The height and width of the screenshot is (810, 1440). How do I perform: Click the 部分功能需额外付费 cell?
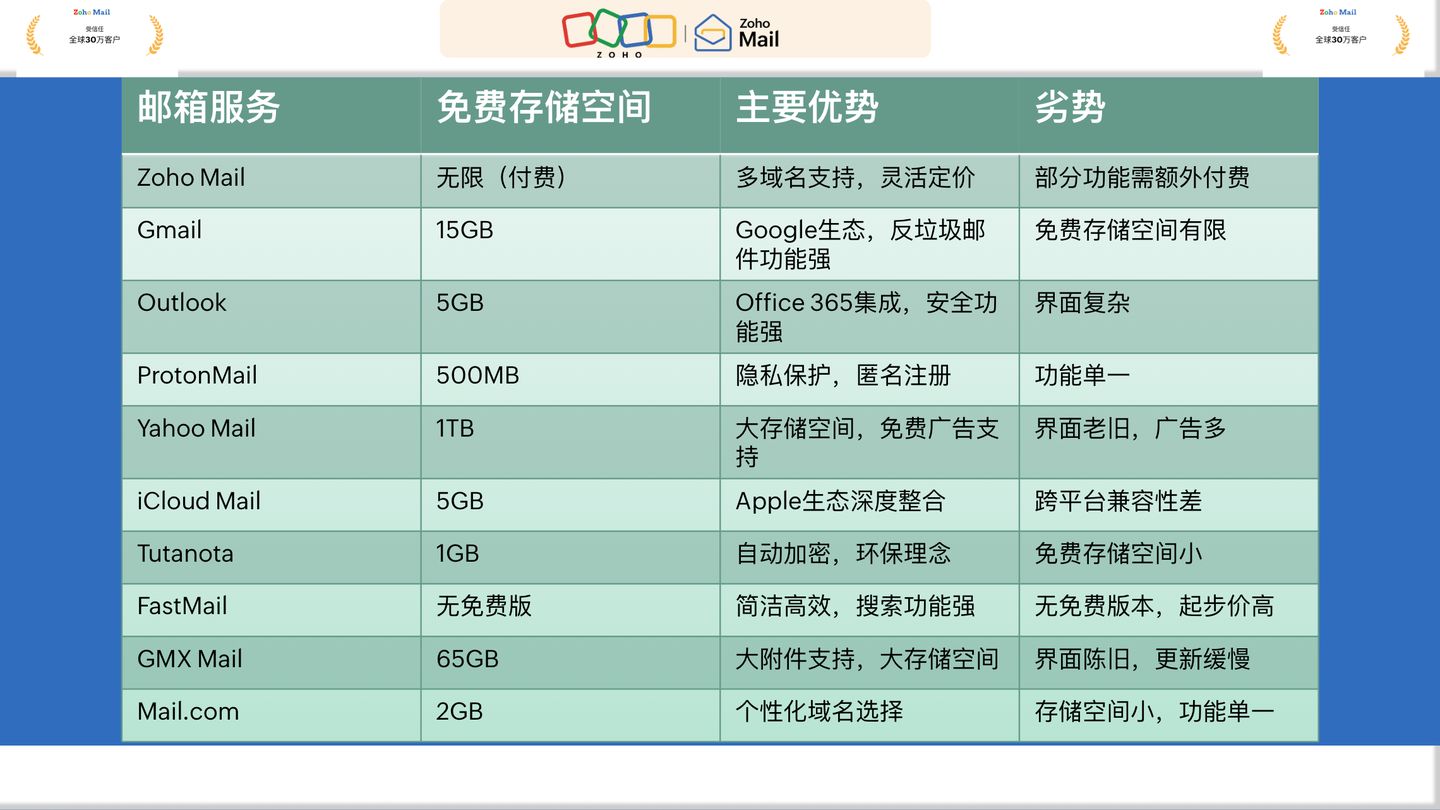click(1168, 181)
